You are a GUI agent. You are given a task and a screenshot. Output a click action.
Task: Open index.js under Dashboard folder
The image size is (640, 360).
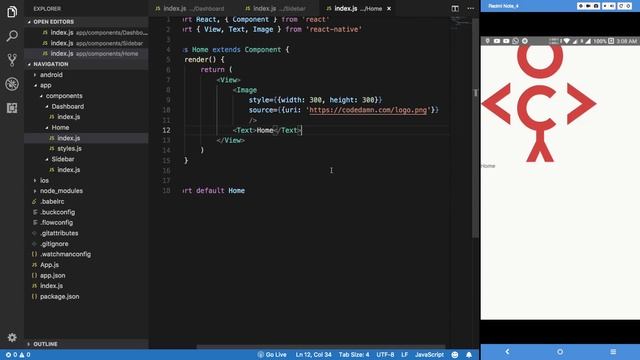pos(69,117)
